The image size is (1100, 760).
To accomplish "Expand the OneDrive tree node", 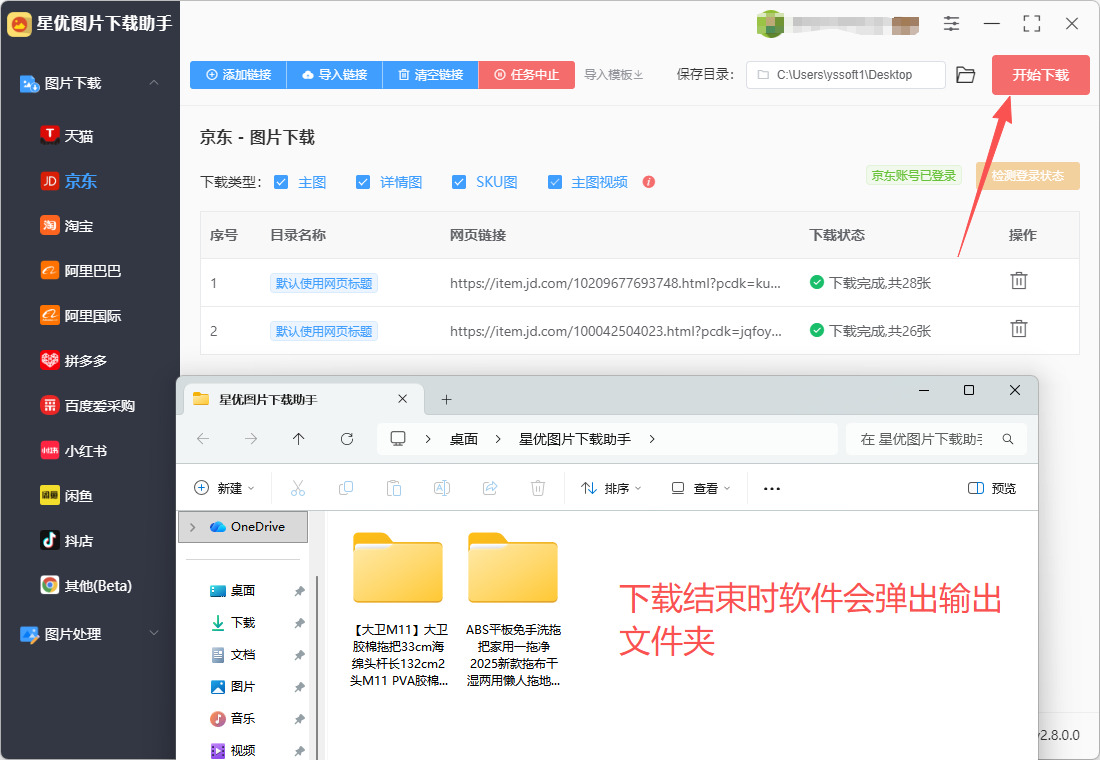I will 192,527.
